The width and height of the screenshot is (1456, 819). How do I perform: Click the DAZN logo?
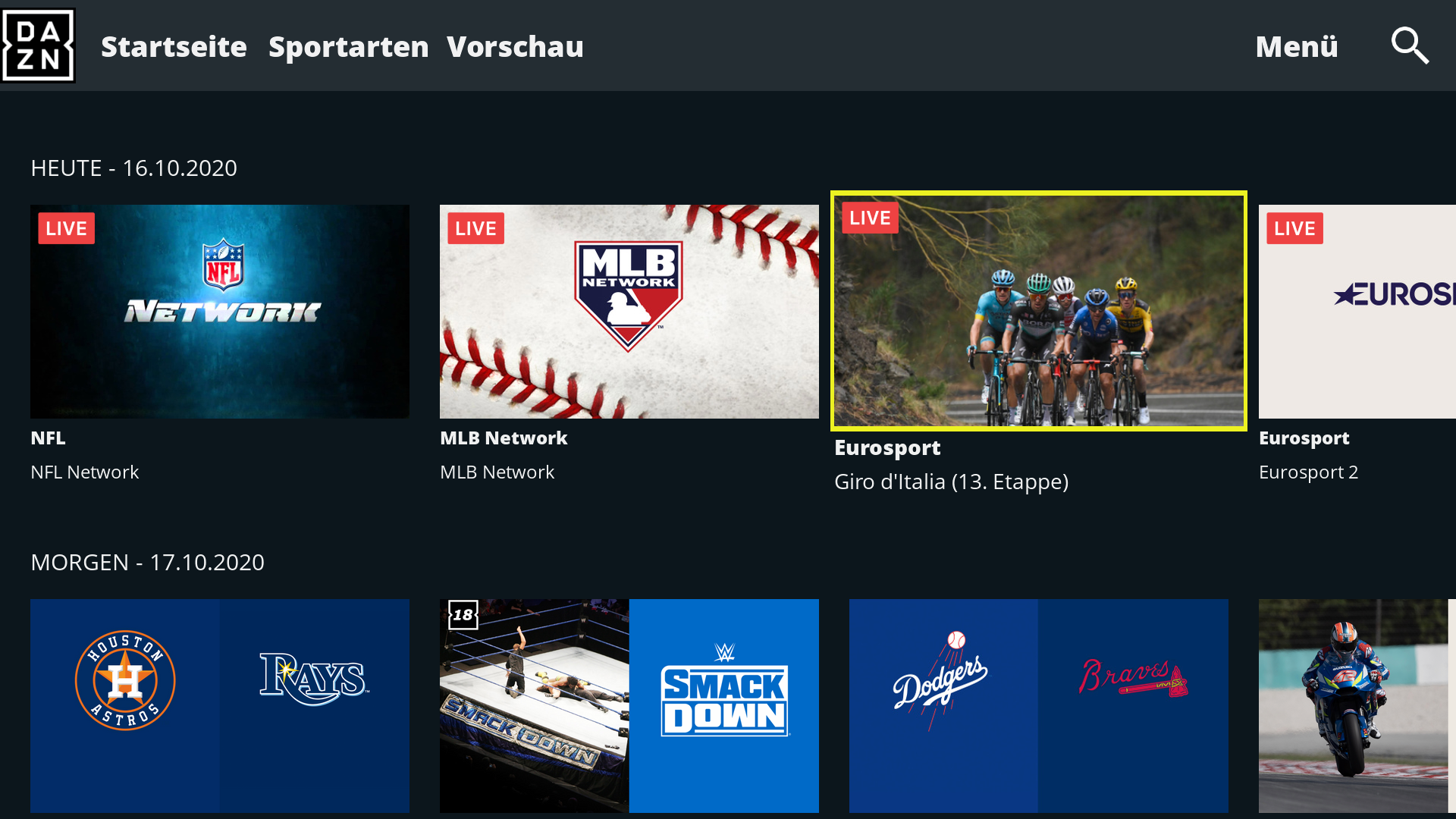38,45
